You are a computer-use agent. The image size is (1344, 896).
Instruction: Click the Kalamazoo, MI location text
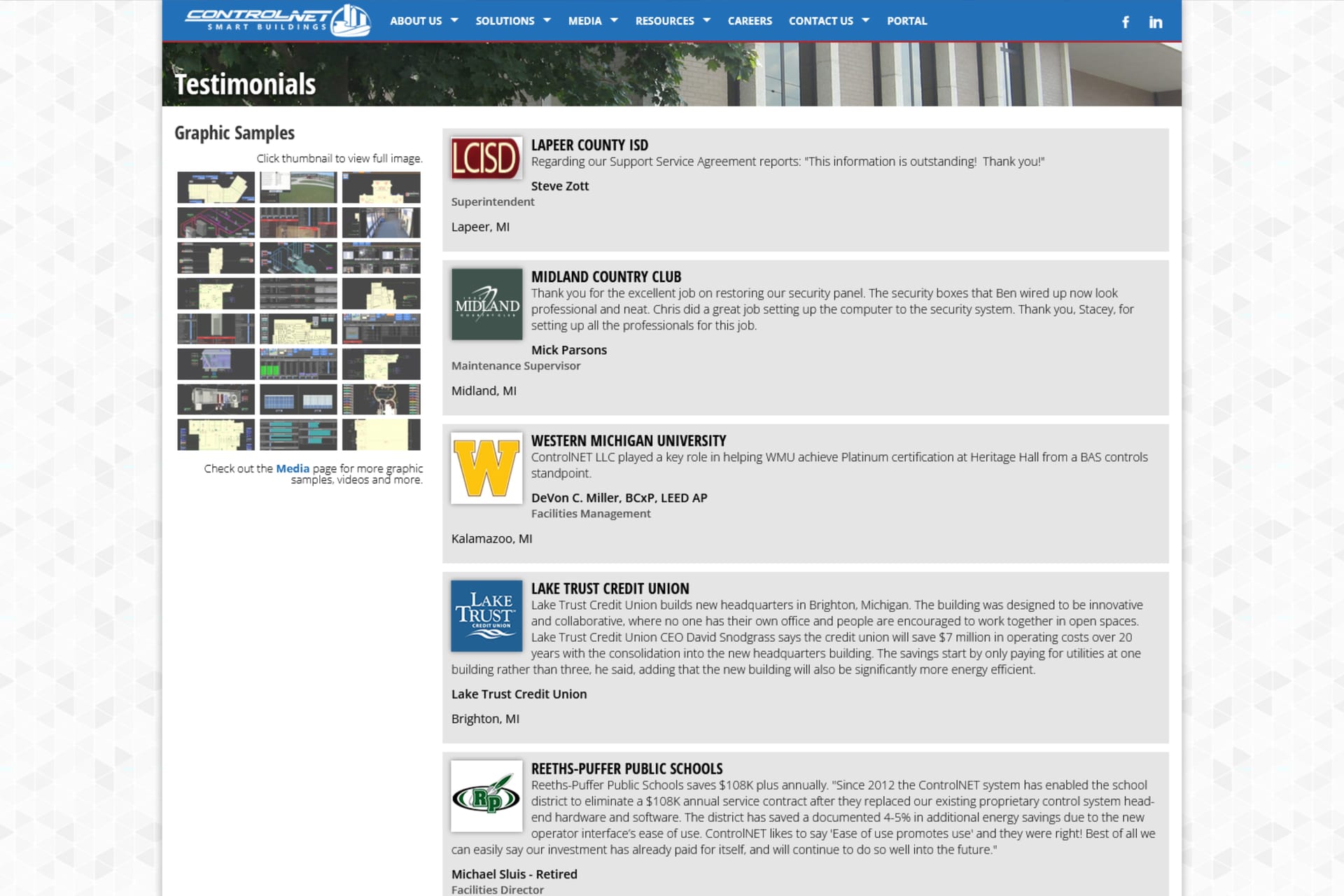click(x=491, y=538)
